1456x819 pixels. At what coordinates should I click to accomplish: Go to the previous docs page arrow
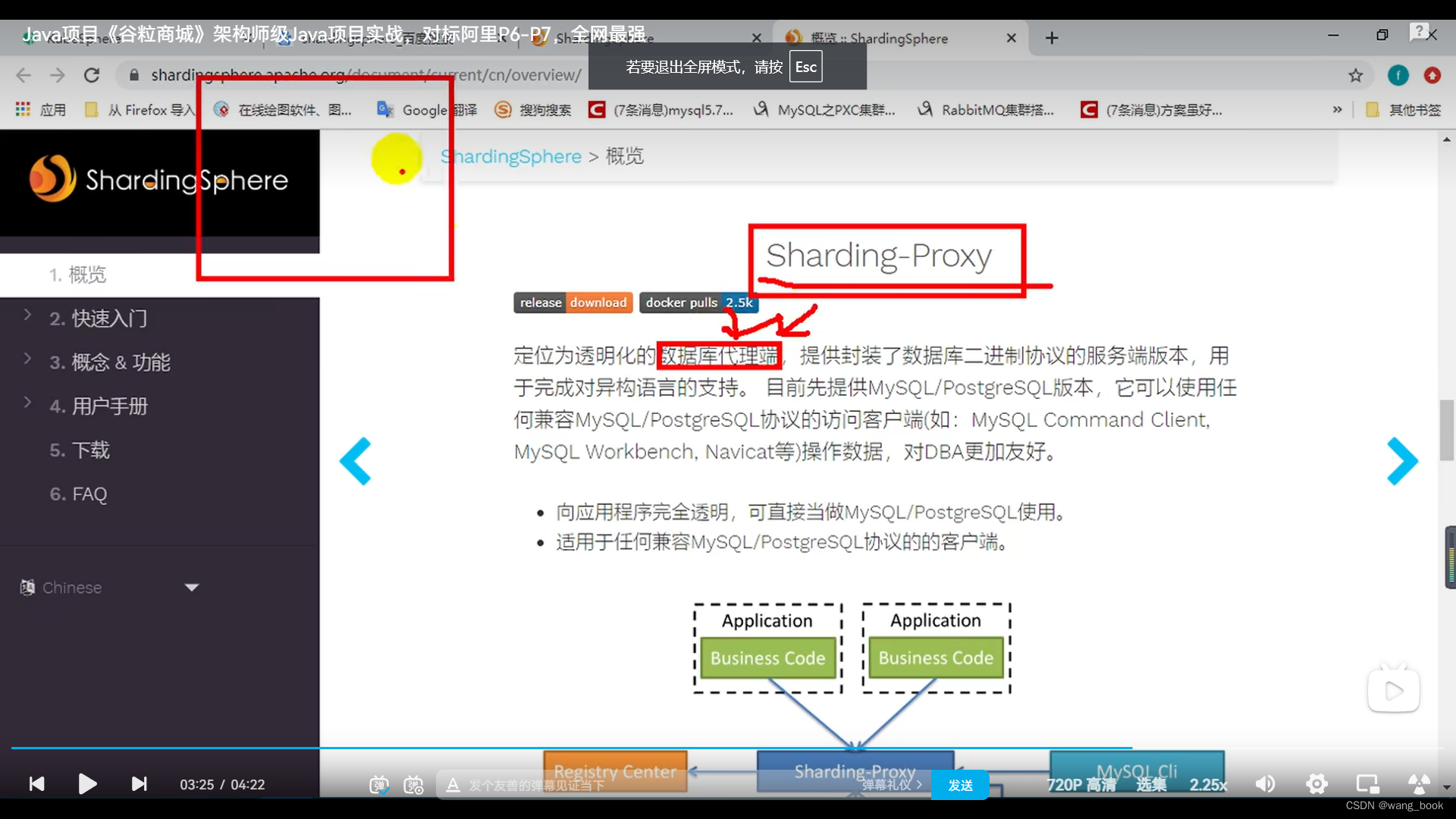tap(355, 460)
